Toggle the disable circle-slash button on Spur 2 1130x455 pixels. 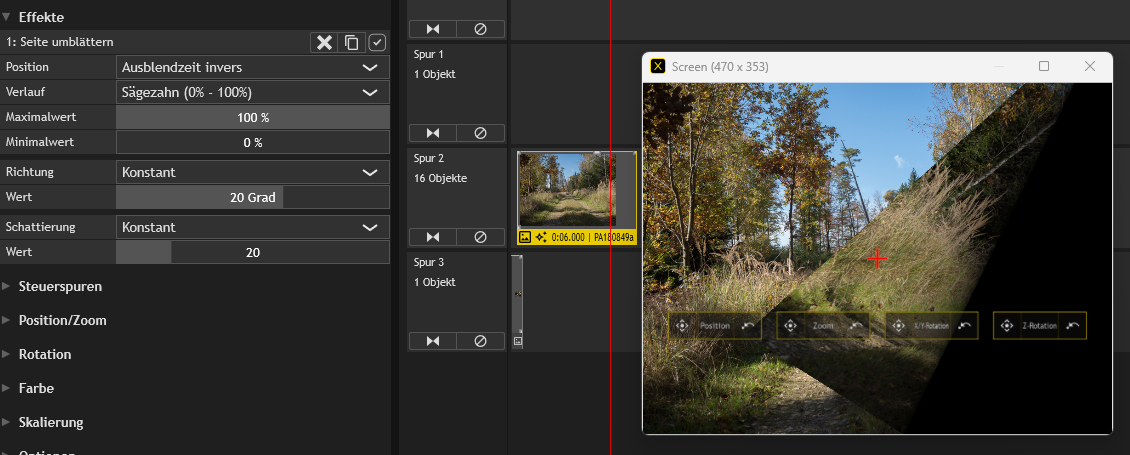point(480,237)
